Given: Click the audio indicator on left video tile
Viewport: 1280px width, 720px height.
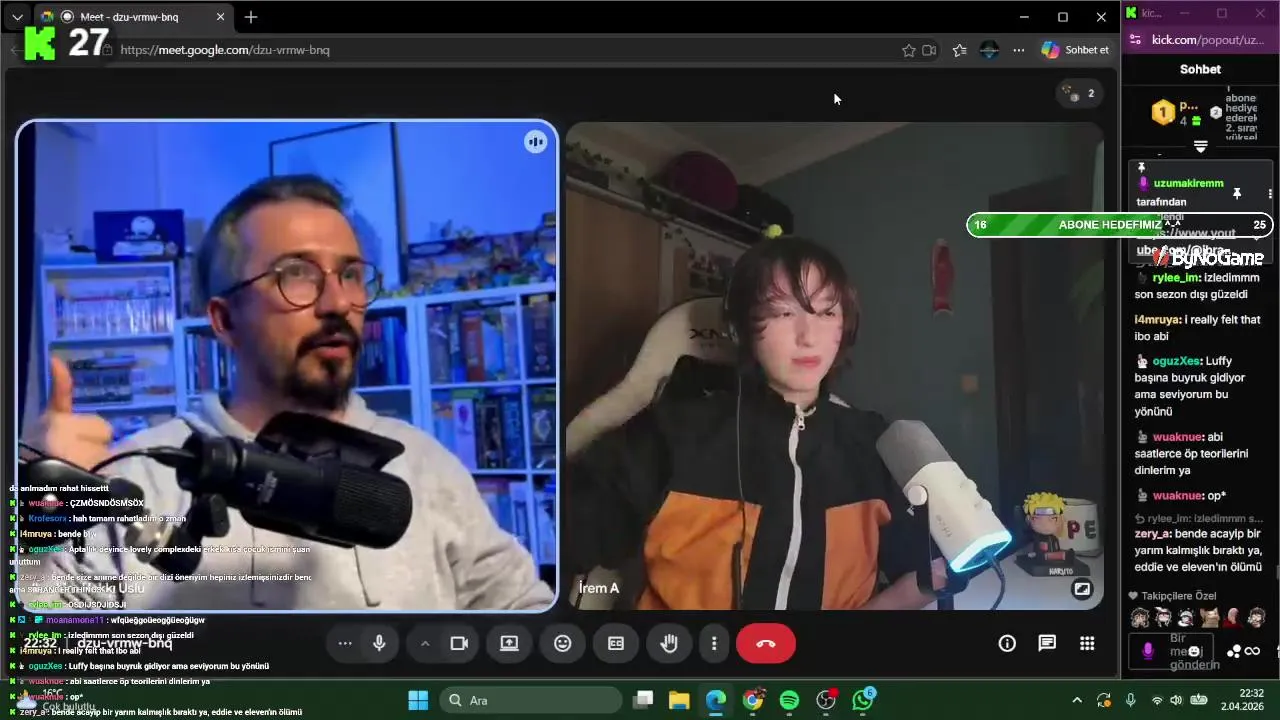Looking at the screenshot, I should pos(536,141).
